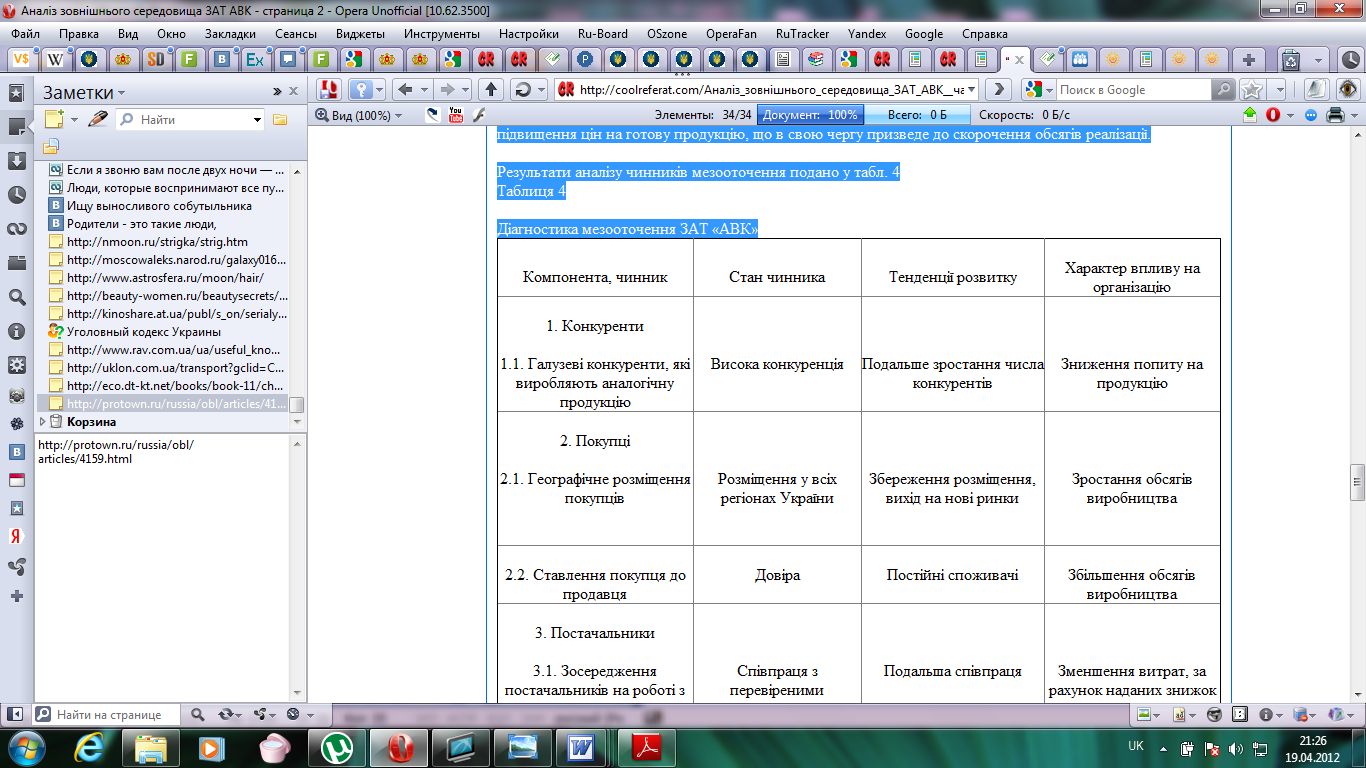Open Links panel in left sidebar
Image resolution: width=1366 pixels, height=768 pixels.
point(17,229)
